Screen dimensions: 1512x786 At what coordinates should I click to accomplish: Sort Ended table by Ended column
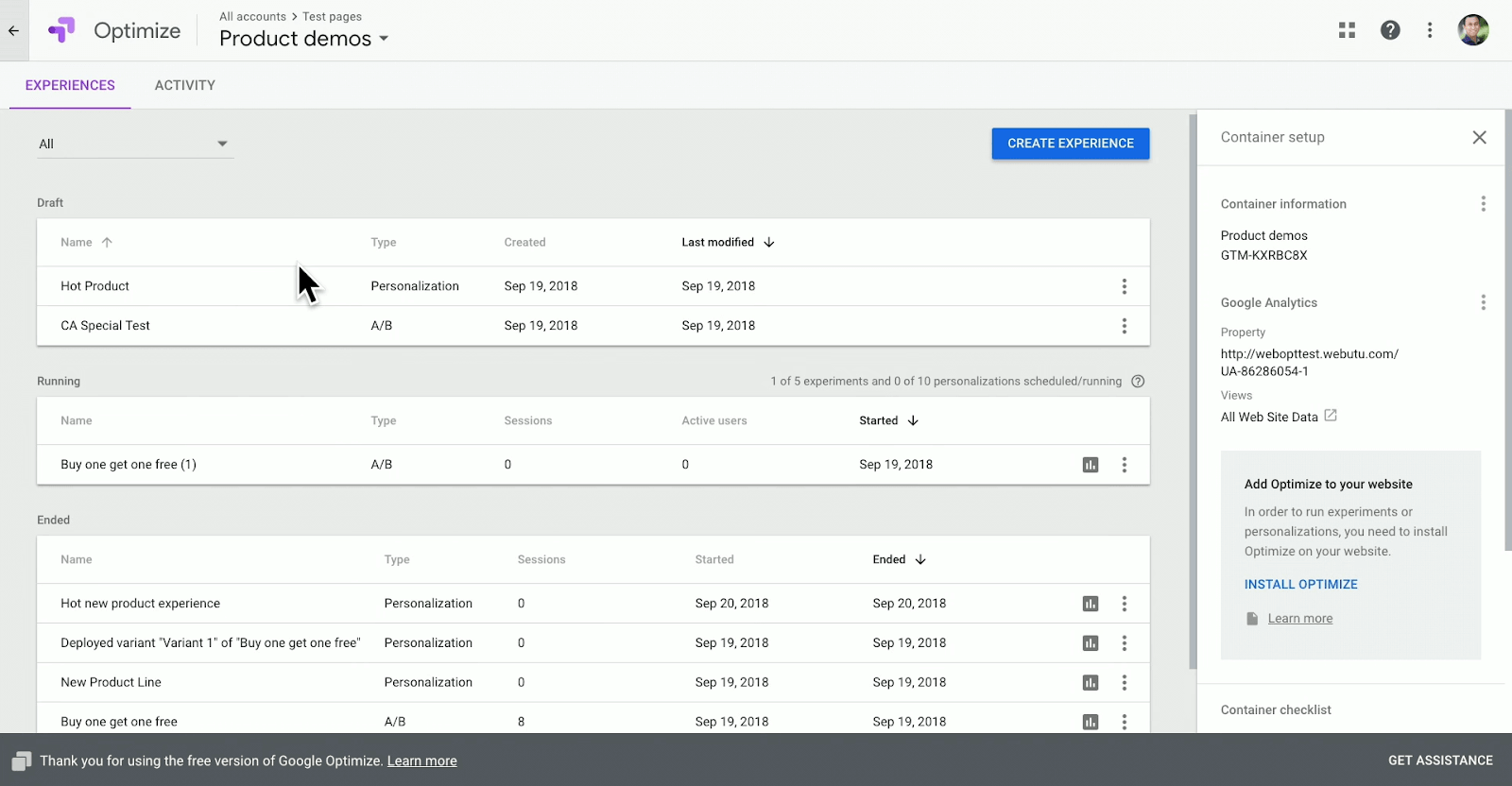[899, 560]
